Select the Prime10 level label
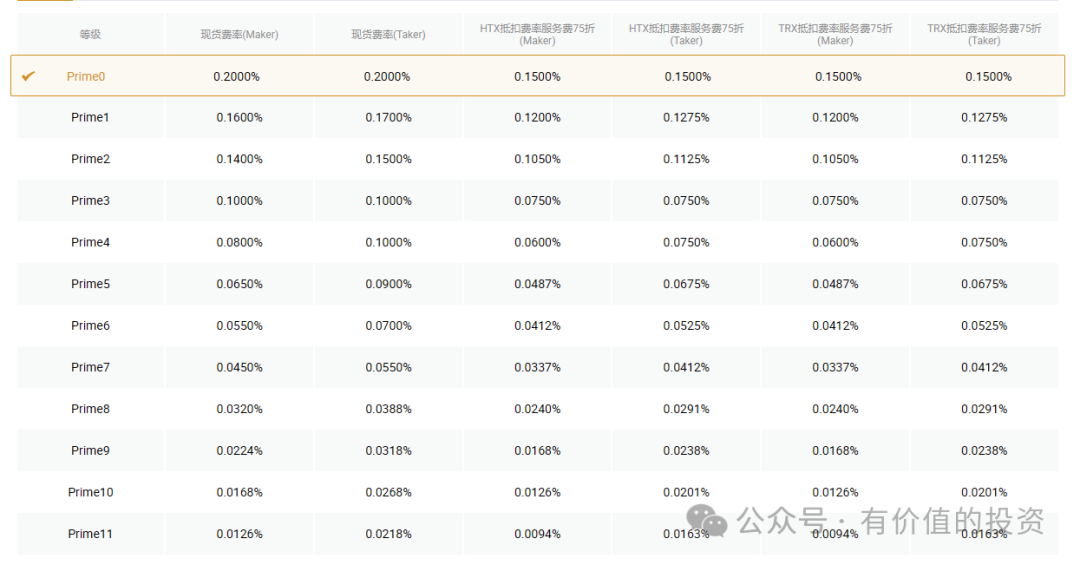 90,493
